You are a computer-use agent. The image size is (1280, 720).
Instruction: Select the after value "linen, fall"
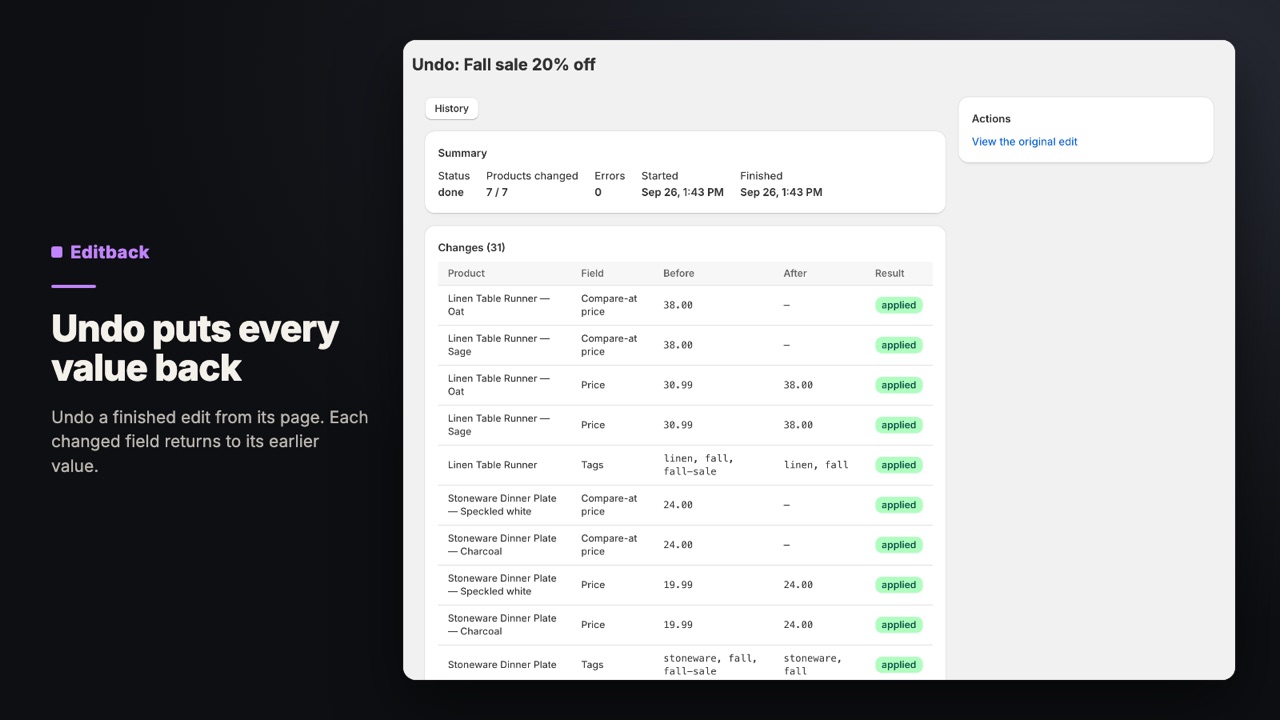pyautogui.click(x=816, y=465)
